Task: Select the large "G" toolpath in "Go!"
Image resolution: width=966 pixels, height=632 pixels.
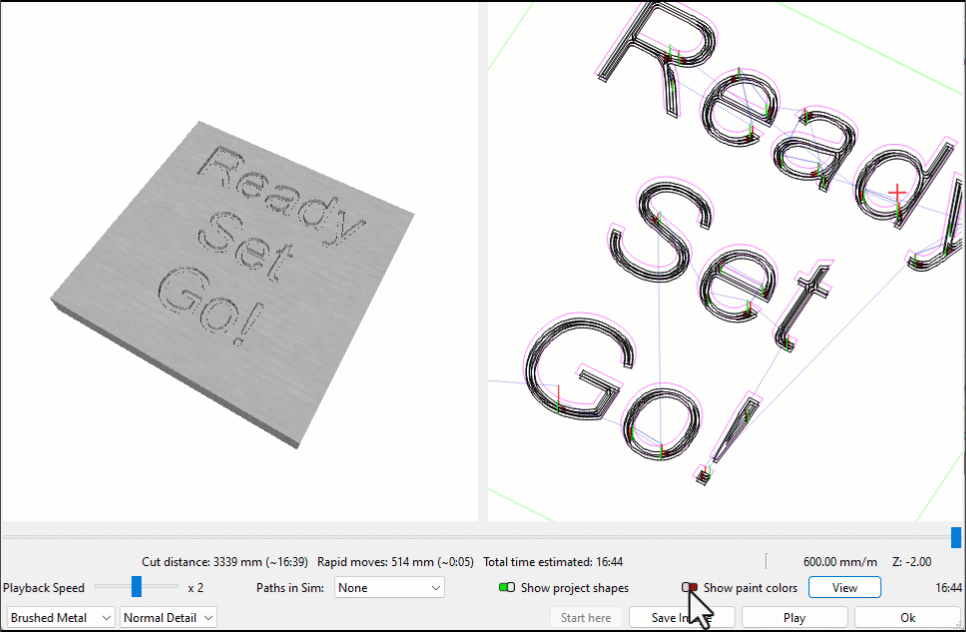Action: tap(577, 376)
